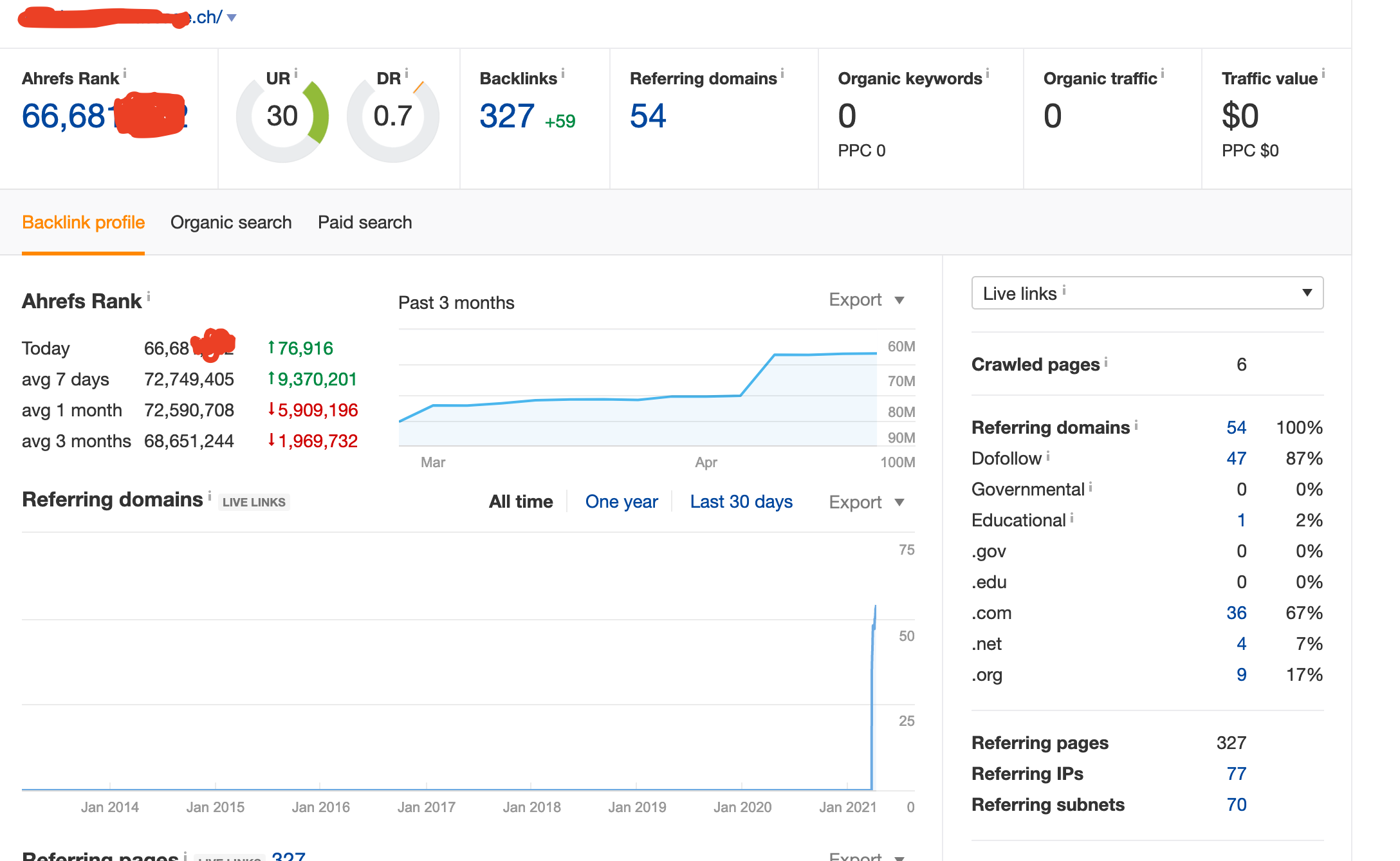
Task: Open the Export dropdown for Ahrefs Rank chart
Action: pos(867,300)
